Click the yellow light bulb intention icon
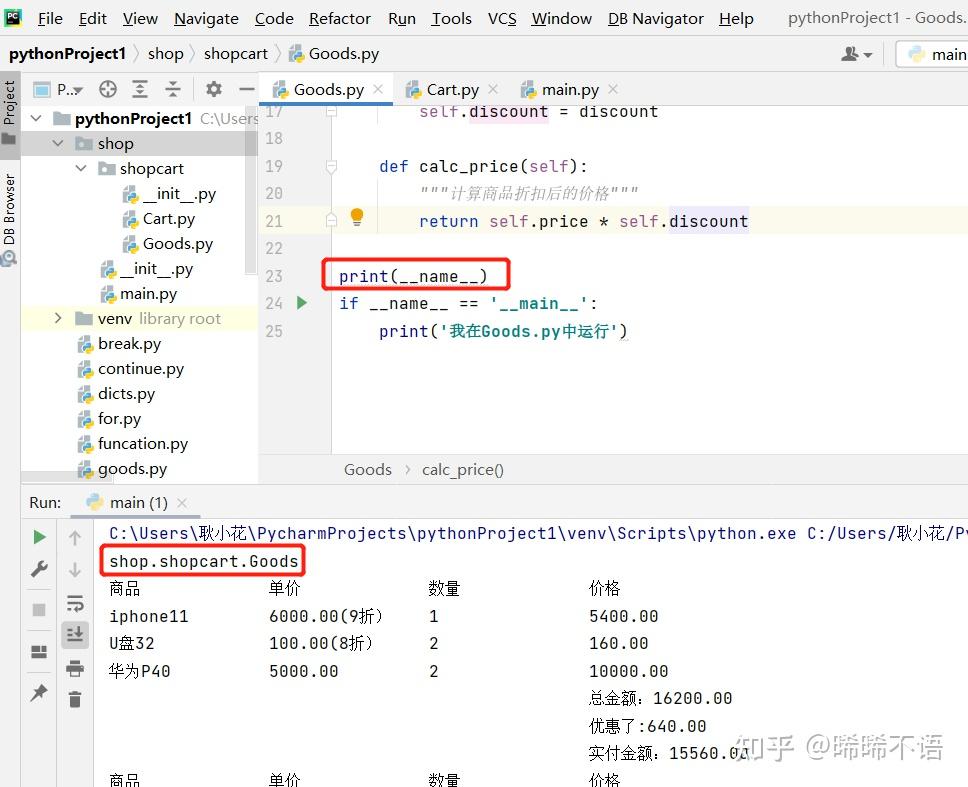 point(357,217)
